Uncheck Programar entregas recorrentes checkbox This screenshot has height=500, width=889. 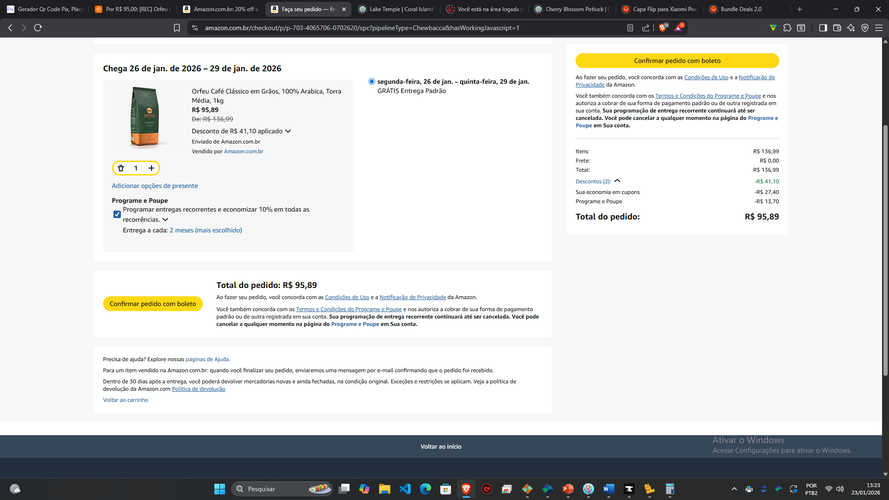pos(117,214)
